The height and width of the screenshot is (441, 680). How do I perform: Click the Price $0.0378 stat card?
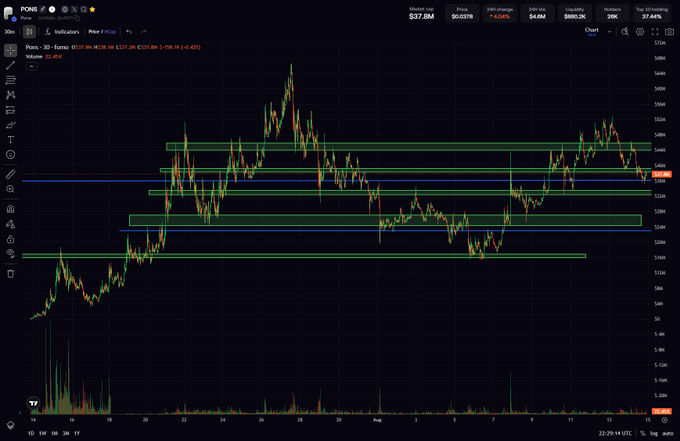click(x=462, y=13)
